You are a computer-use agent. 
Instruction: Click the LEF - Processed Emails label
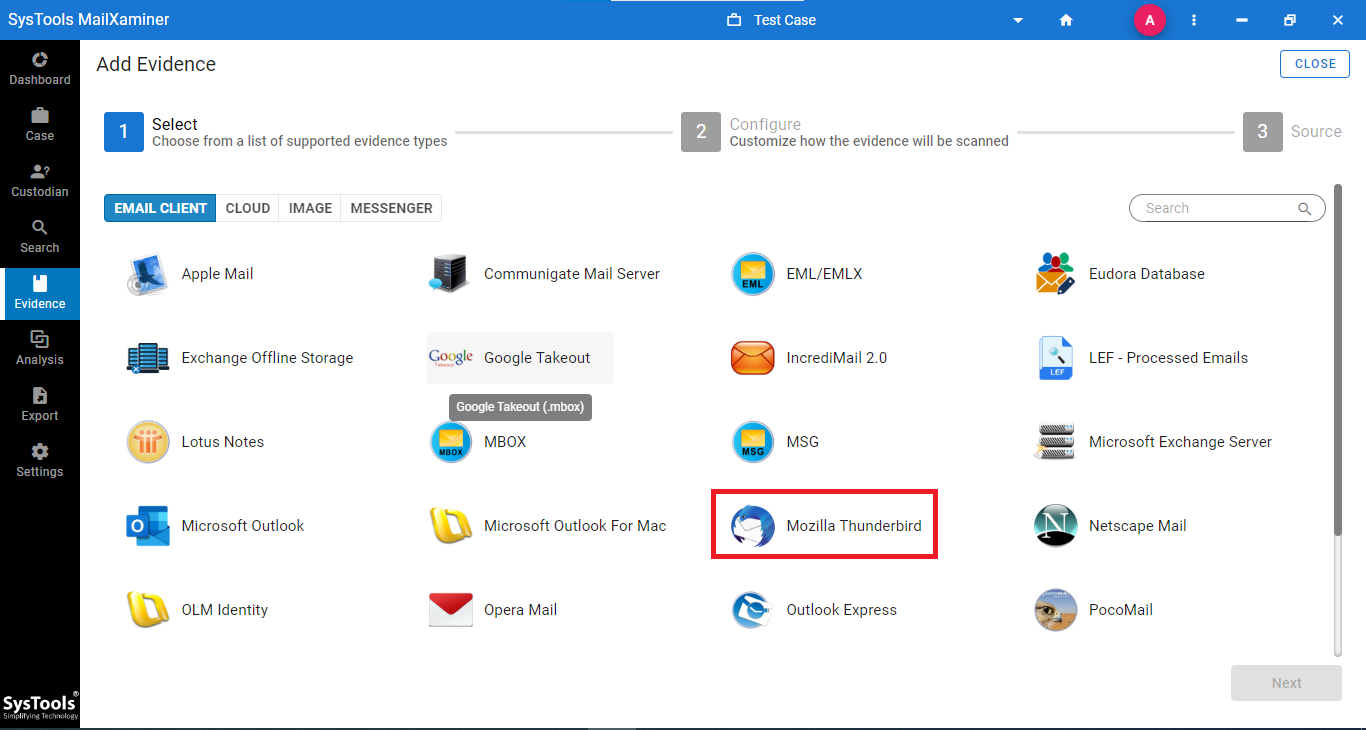(1168, 358)
